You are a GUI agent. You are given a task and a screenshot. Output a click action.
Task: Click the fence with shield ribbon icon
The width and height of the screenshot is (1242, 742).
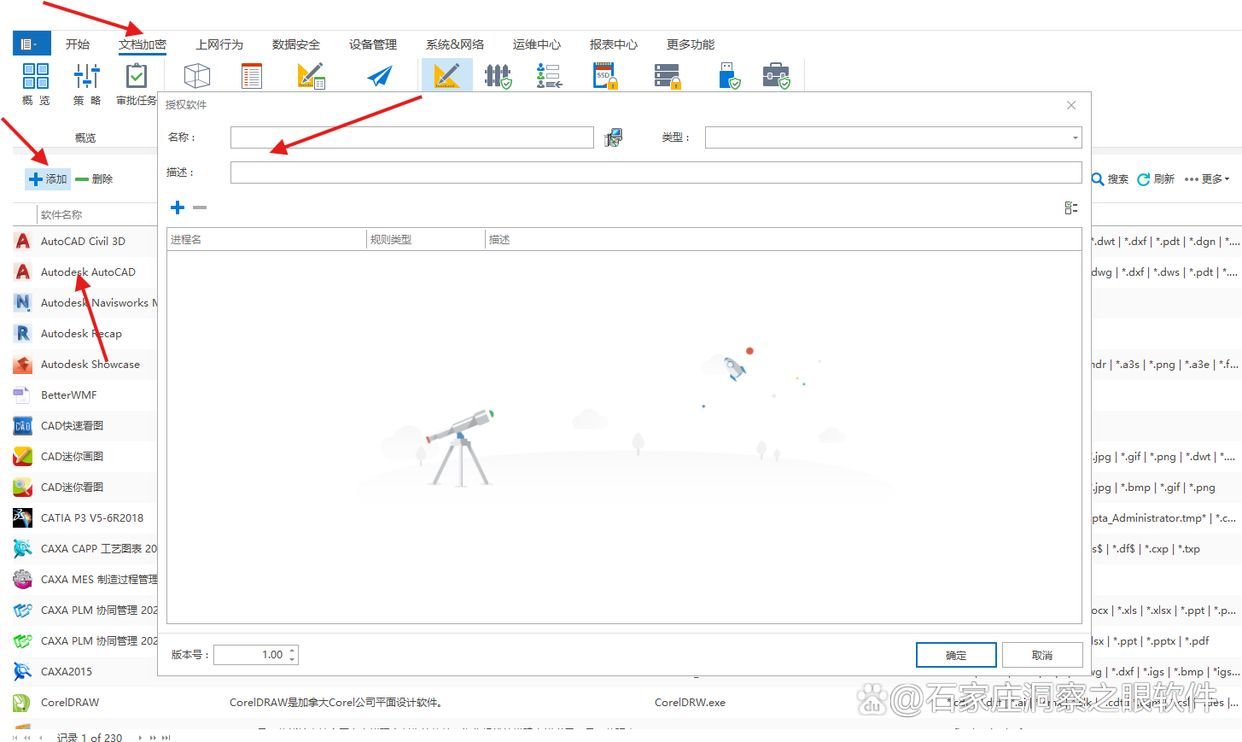click(x=498, y=76)
